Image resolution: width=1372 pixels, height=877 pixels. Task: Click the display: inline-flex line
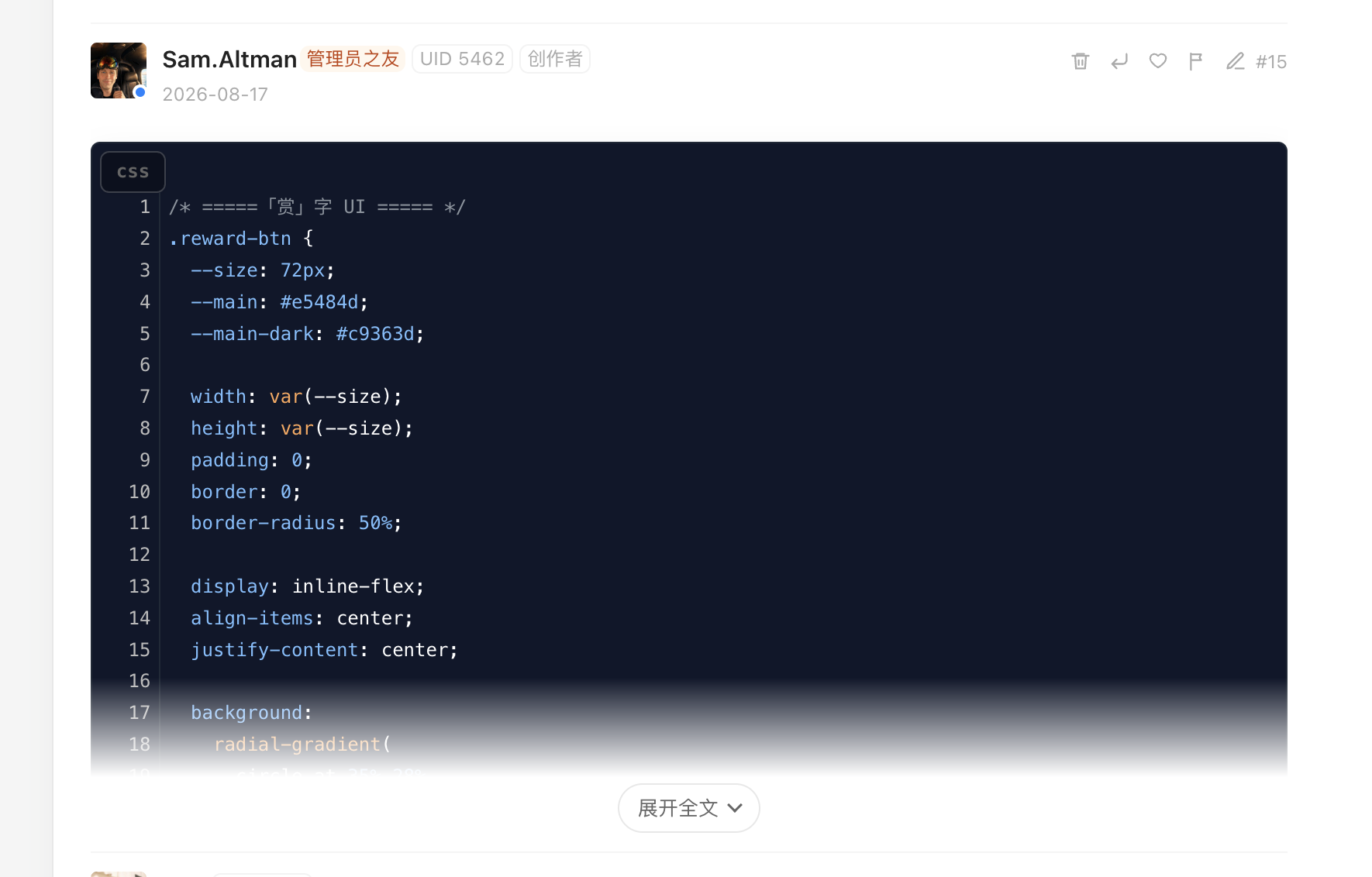[x=308, y=586]
